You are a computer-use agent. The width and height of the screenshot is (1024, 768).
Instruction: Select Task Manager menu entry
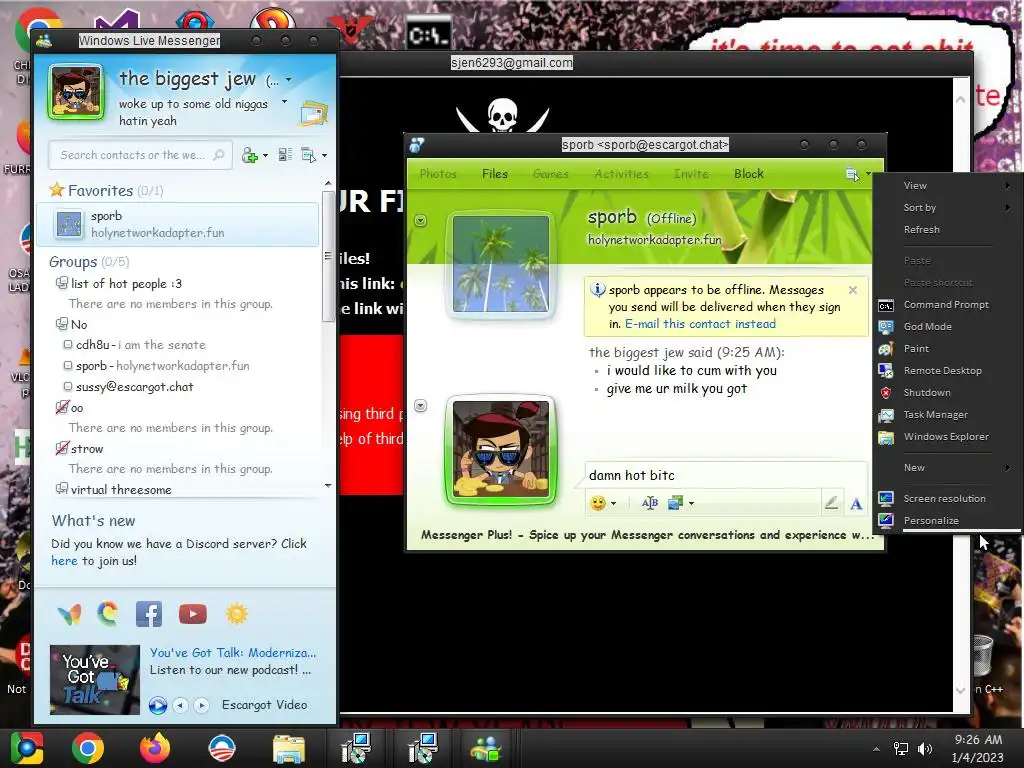pos(945,415)
